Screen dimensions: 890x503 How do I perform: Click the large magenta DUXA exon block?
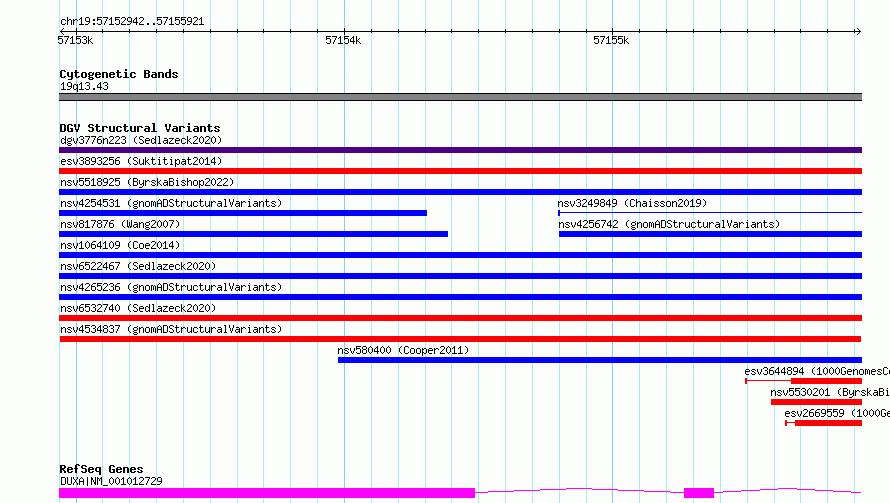pyautogui.click(x=267, y=493)
